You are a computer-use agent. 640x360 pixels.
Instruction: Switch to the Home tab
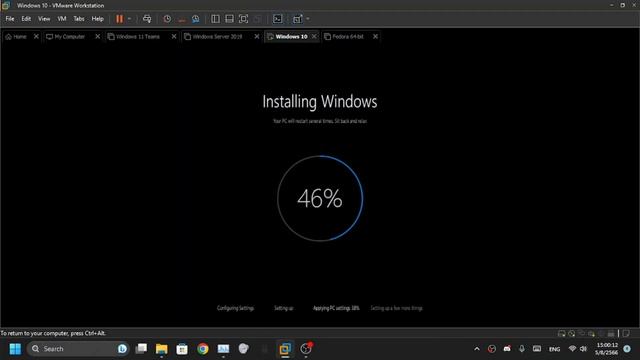[16, 37]
